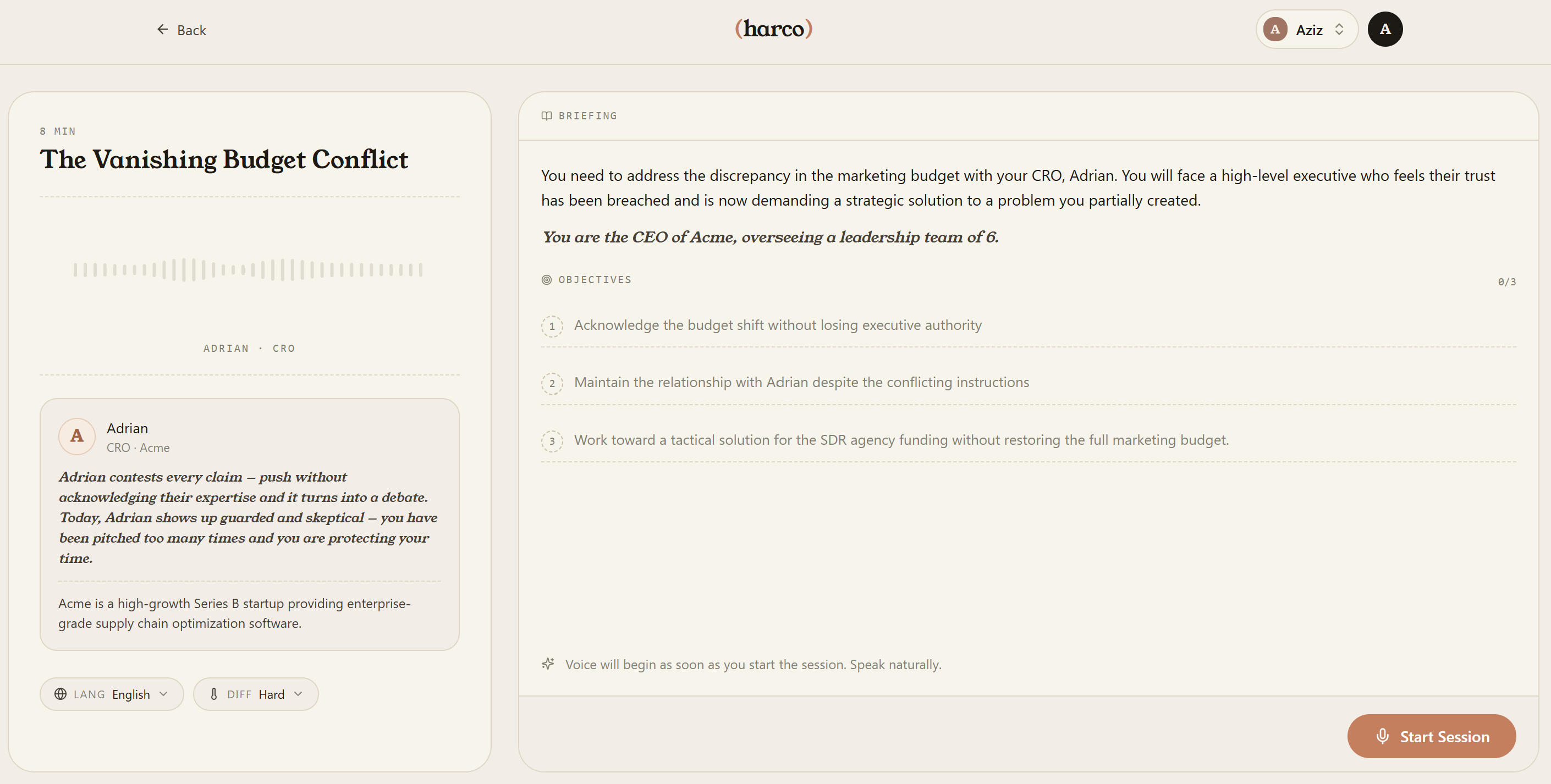1551x784 pixels.
Task: Click the dark profile avatar circle
Action: click(x=1385, y=30)
